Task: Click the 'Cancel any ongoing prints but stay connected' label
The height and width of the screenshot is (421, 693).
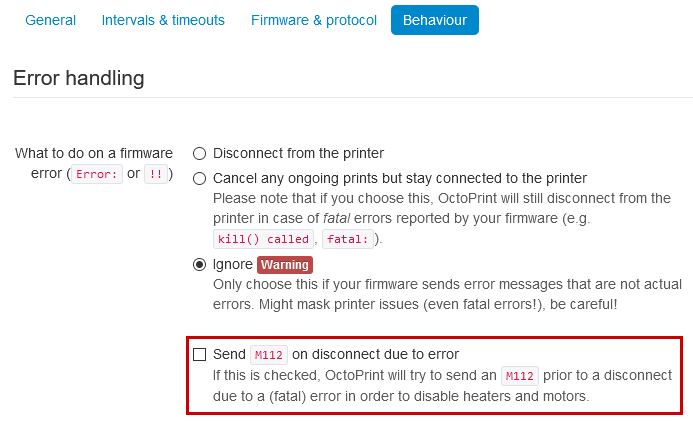Action: pyautogui.click(x=400, y=178)
